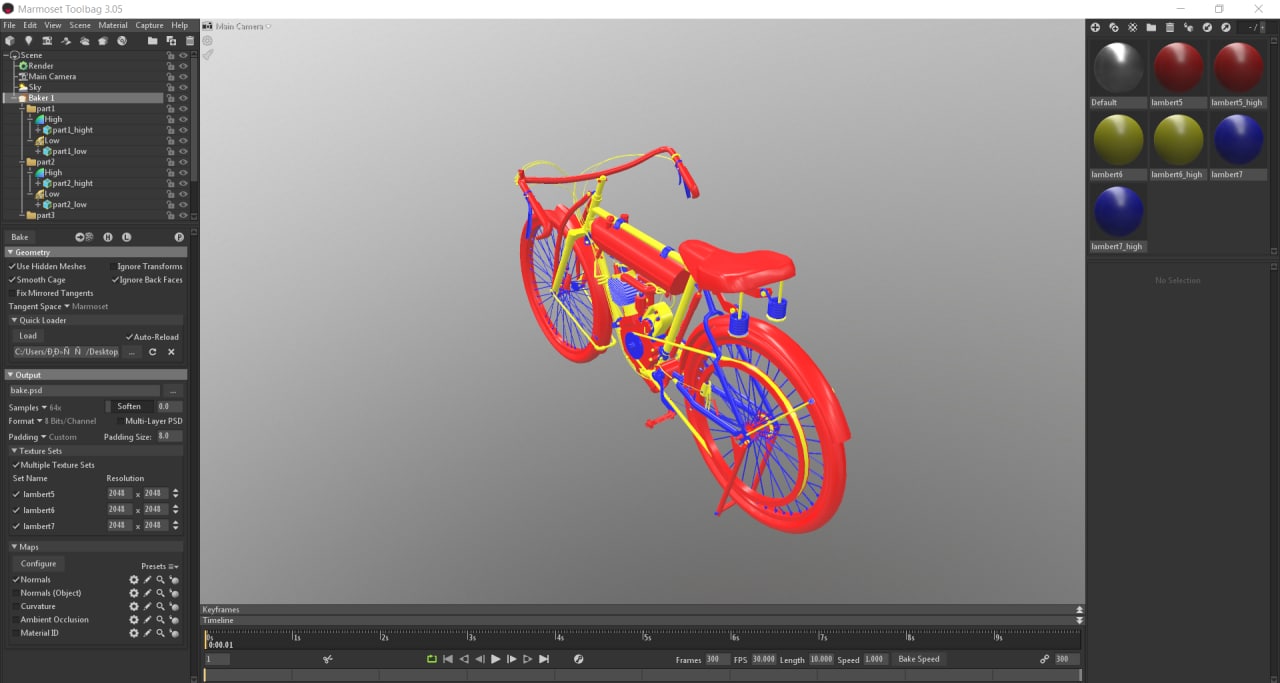Click the trash icon in scene toolbar
Image resolution: width=1280 pixels, height=683 pixels.
click(x=190, y=41)
